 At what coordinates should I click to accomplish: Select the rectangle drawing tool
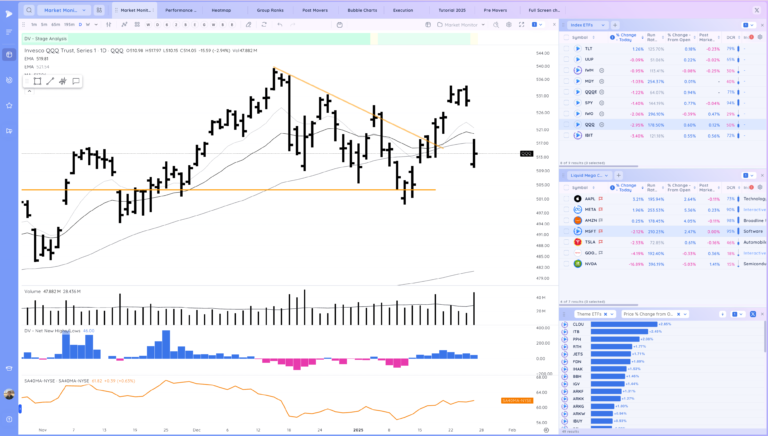point(36,81)
